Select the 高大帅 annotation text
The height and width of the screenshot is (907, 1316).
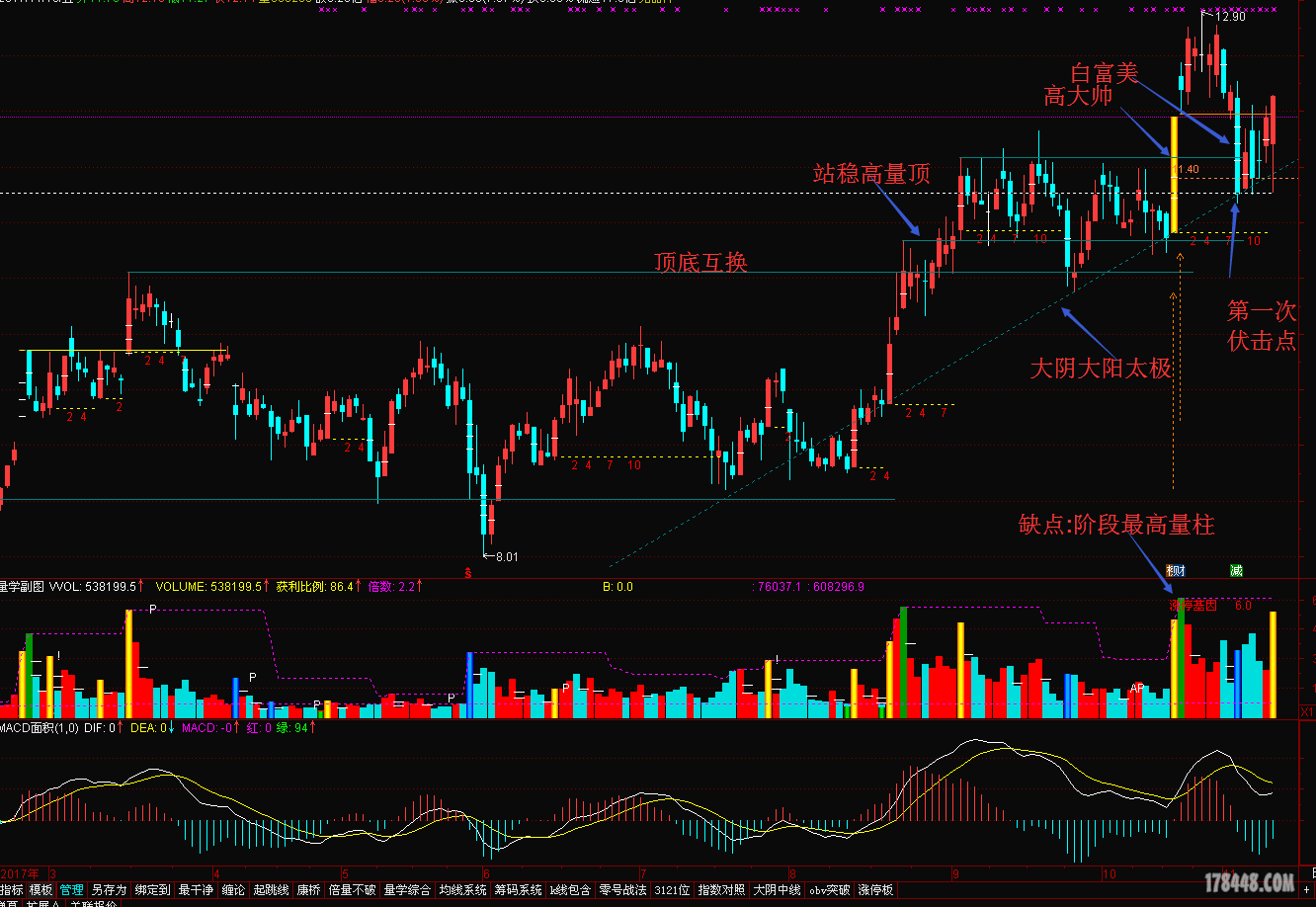[x=1079, y=96]
